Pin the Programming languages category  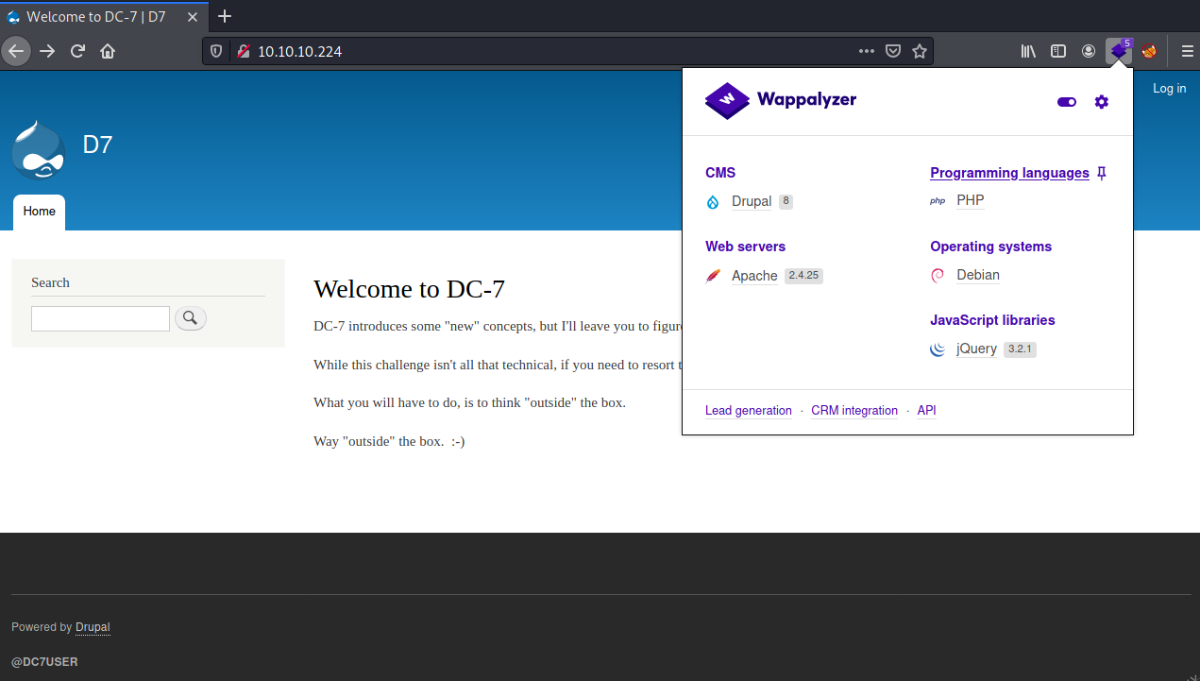(1101, 173)
